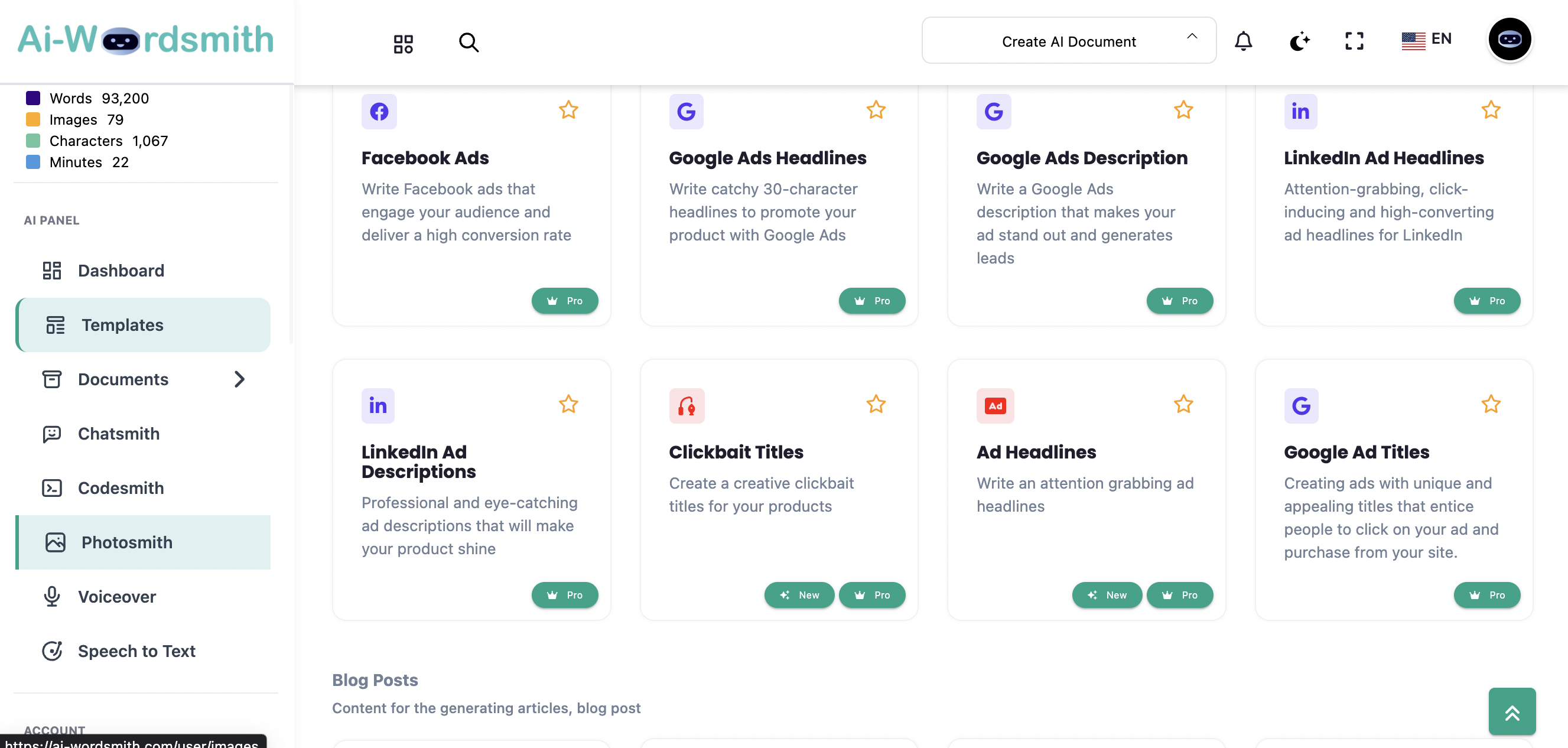The height and width of the screenshot is (748, 1568).
Task: Click the blue Minutes legend swatch
Action: (33, 162)
